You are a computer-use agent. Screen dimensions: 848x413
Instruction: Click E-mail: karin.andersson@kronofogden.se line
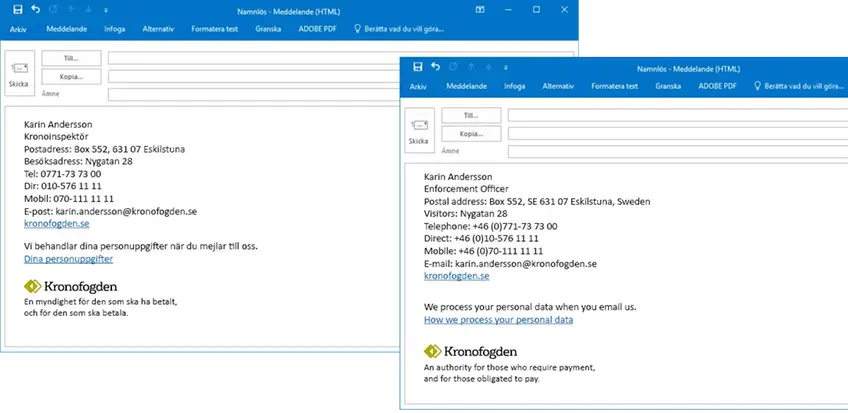pyautogui.click(x=511, y=264)
